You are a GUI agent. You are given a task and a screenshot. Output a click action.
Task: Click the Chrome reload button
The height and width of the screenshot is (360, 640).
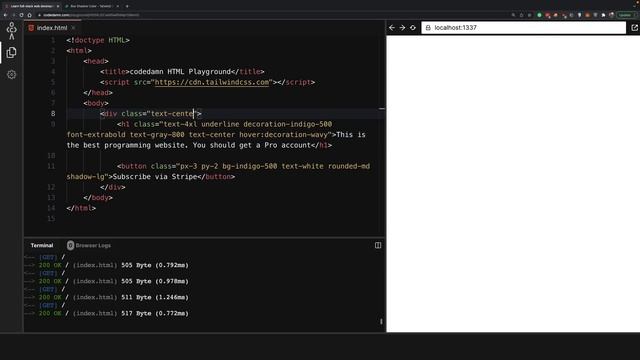22,15
